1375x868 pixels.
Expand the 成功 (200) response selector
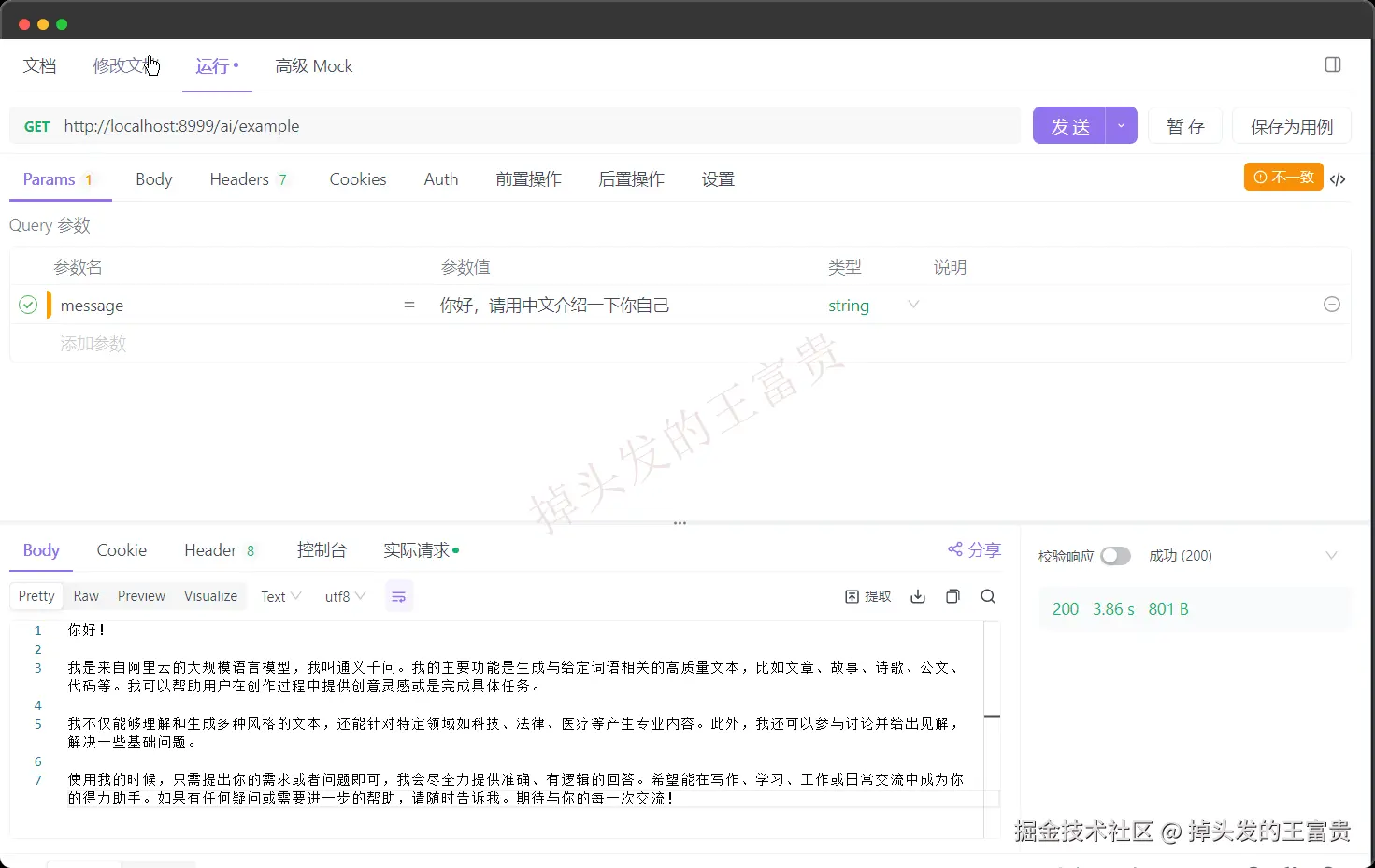coord(1331,556)
